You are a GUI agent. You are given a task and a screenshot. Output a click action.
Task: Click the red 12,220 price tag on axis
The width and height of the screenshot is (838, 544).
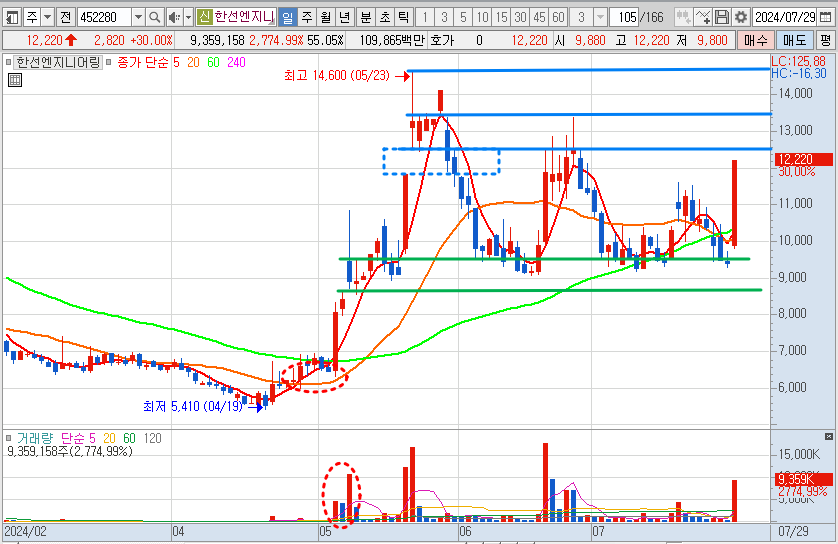[x=804, y=159]
